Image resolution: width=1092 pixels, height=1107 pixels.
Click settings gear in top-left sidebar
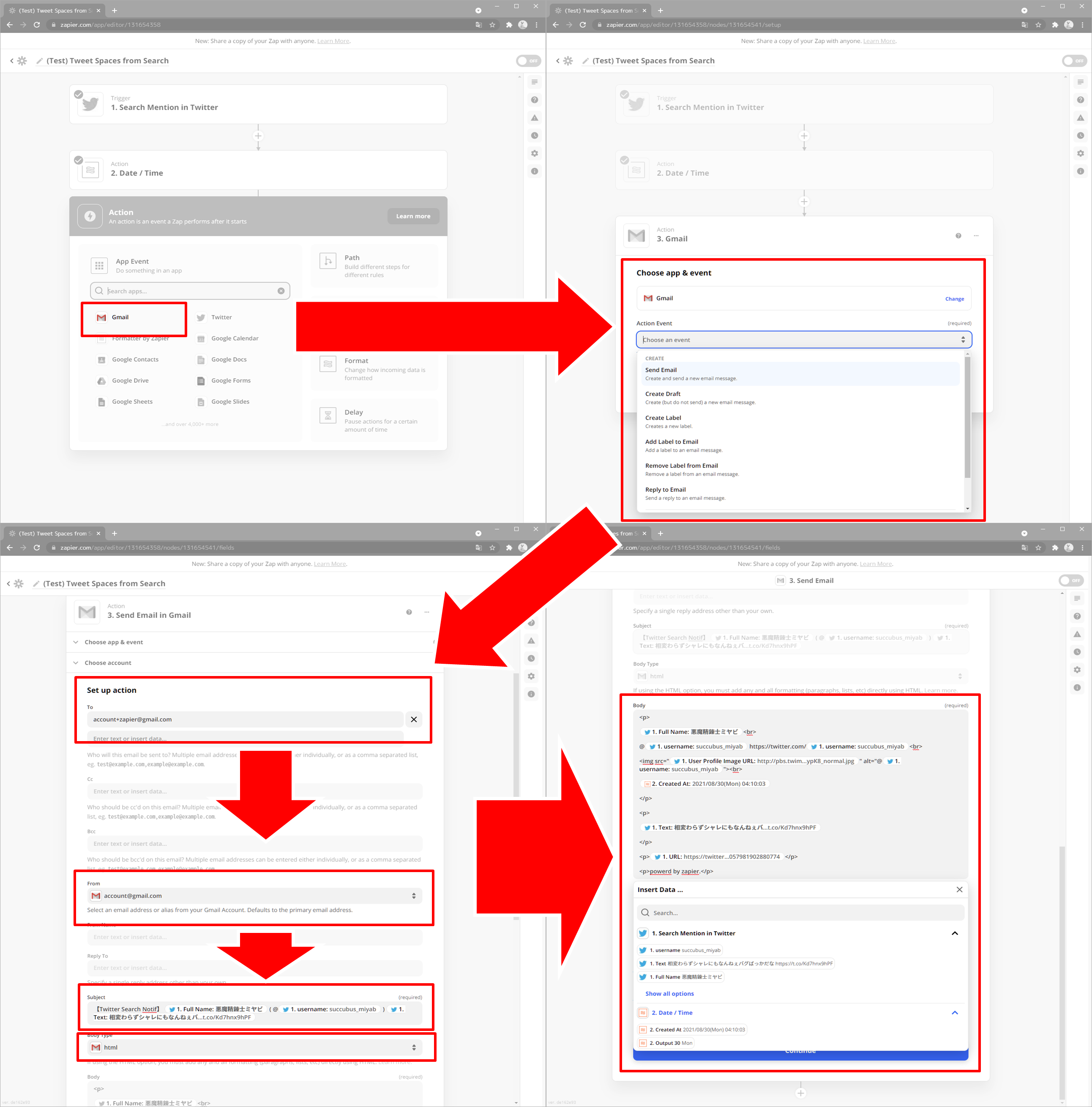(534, 153)
